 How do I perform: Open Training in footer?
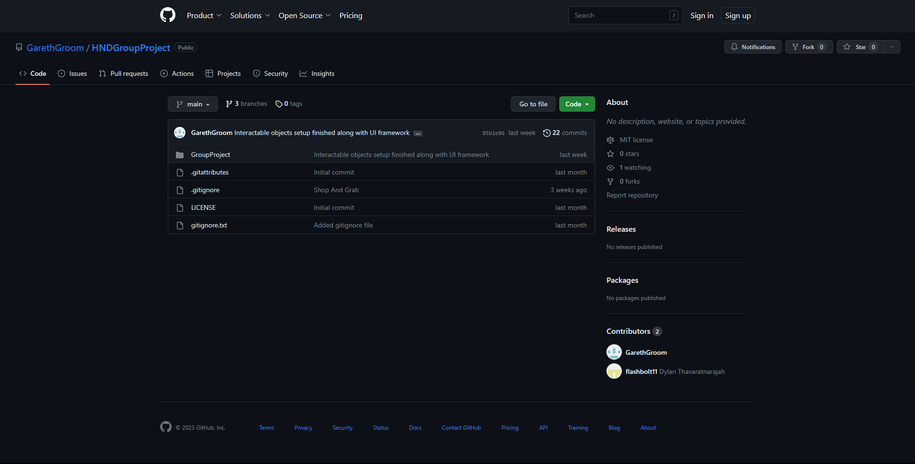click(578, 428)
